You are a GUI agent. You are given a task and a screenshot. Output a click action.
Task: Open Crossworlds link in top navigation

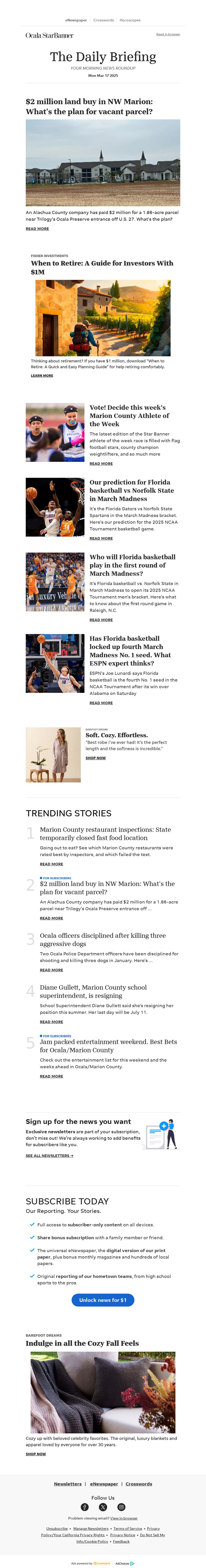tap(103, 20)
